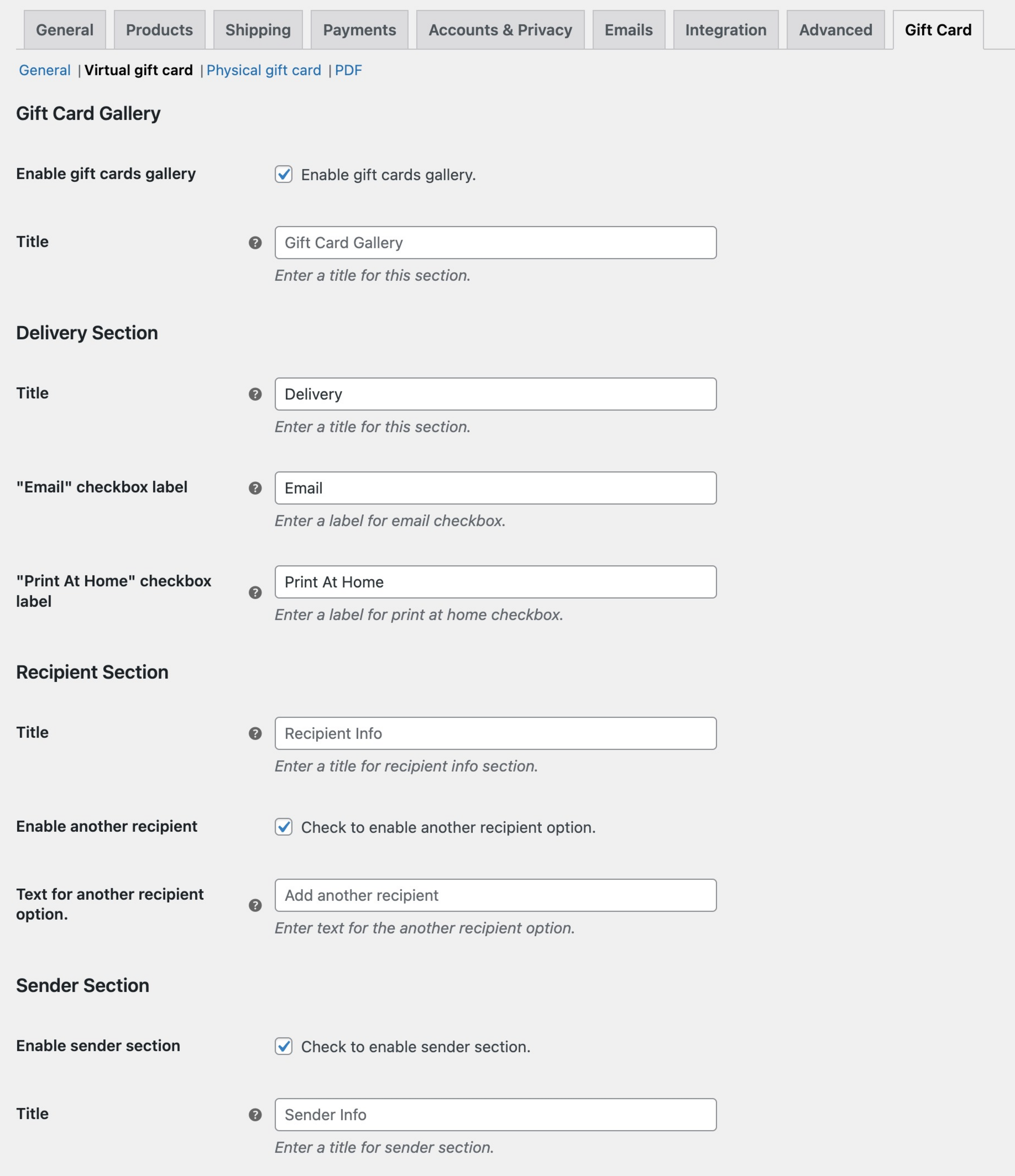Open help tooltip for Email checkbox label
Screen dimensions: 1015x1176
tap(255, 487)
